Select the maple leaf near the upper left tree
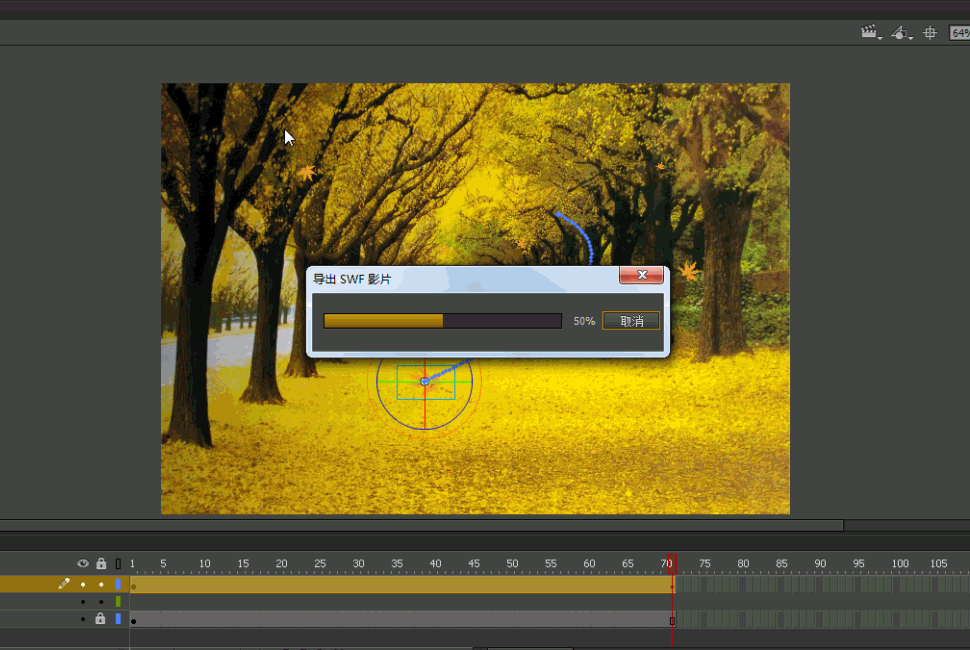Viewport: 970px width, 650px height. [307, 173]
